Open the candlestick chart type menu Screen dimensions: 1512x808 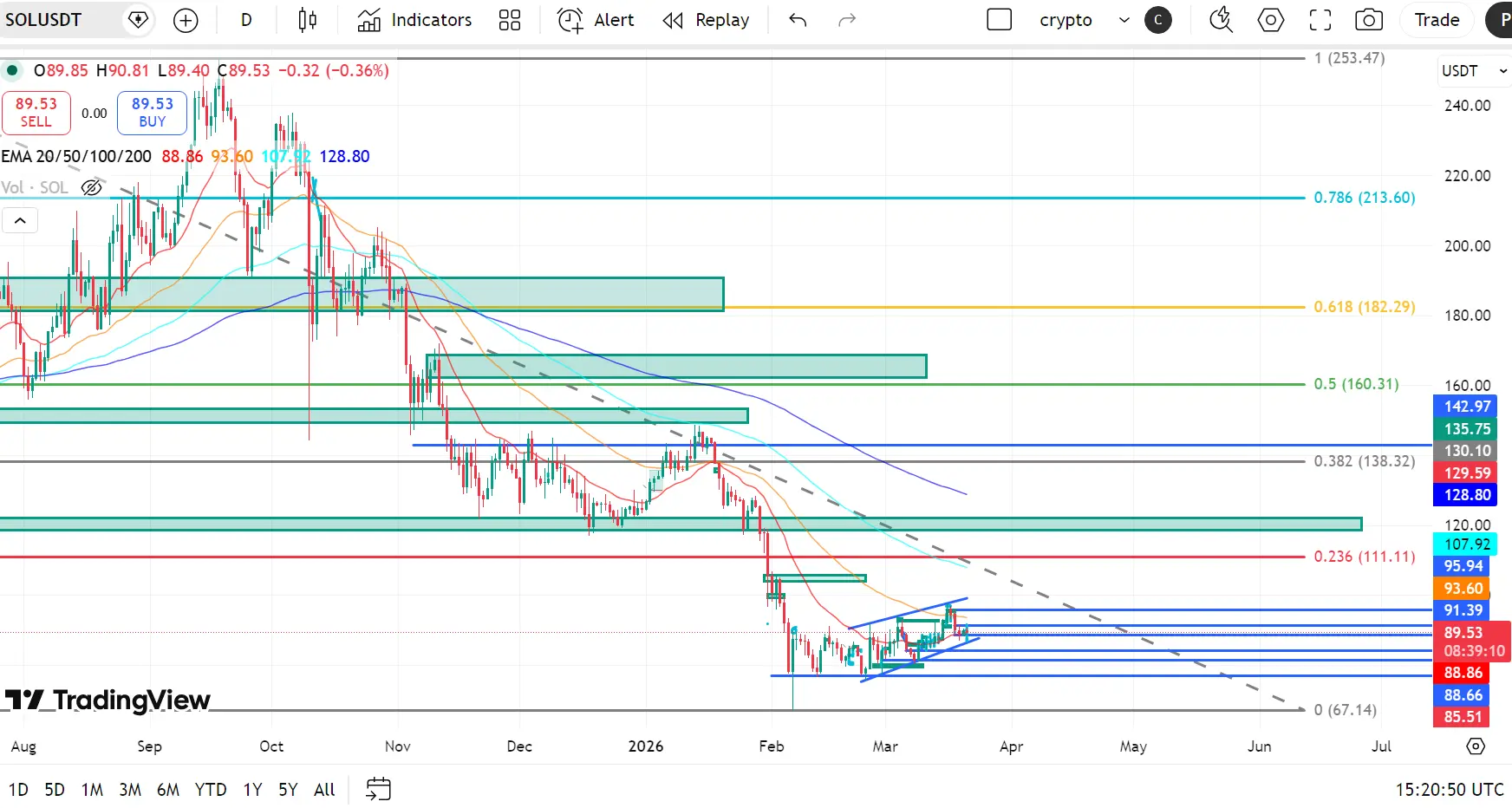(307, 20)
